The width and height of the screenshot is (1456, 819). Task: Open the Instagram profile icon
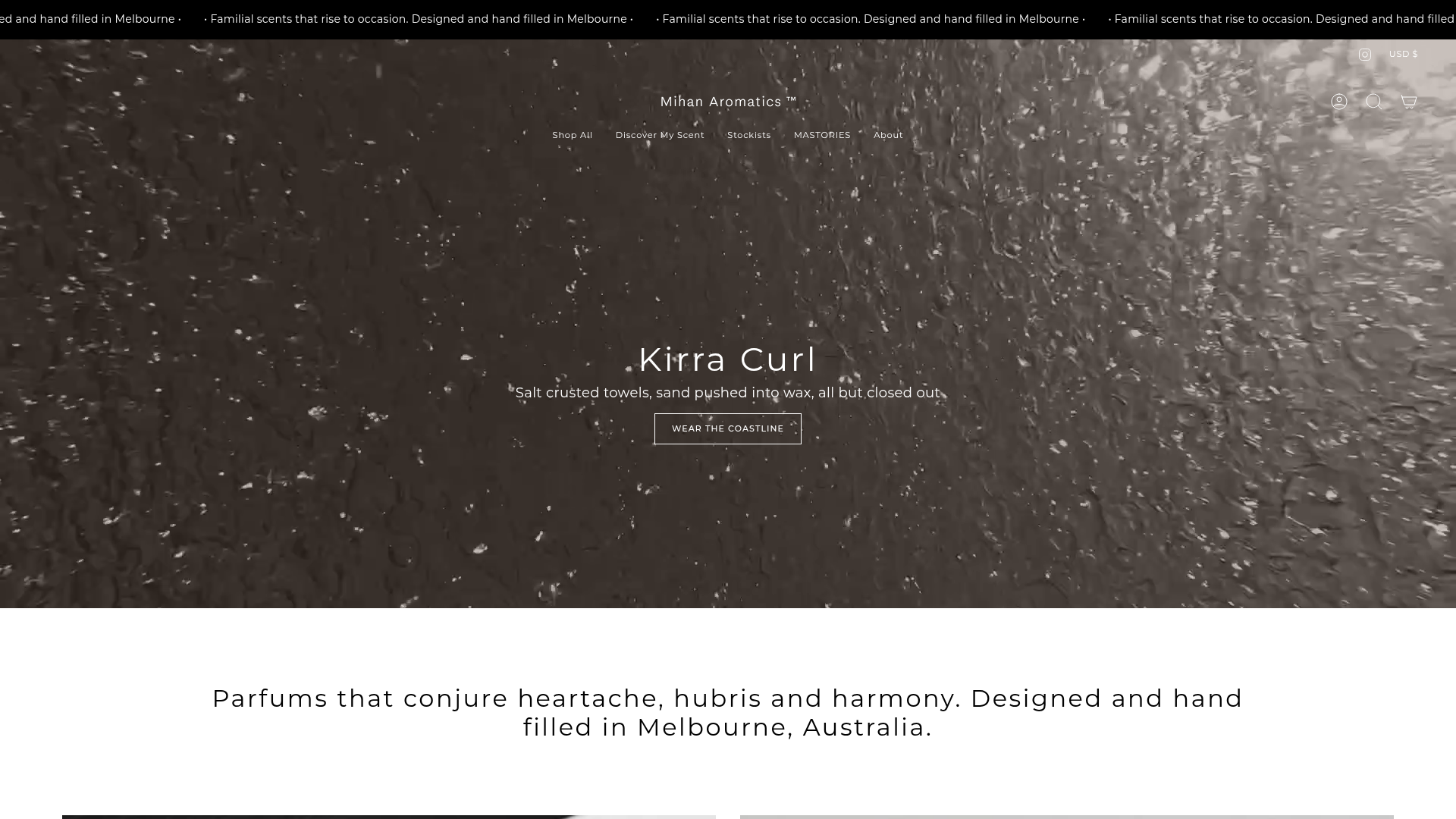click(x=1364, y=55)
